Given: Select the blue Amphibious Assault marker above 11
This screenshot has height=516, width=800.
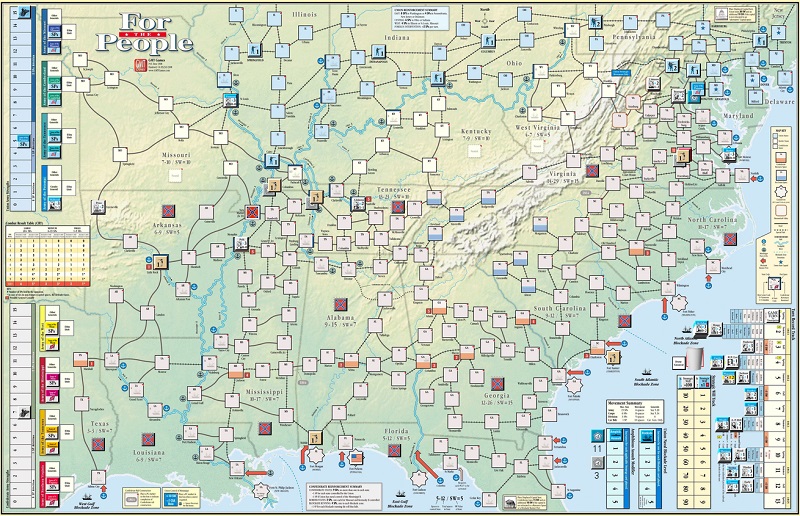Looking at the screenshot, I should [597, 436].
